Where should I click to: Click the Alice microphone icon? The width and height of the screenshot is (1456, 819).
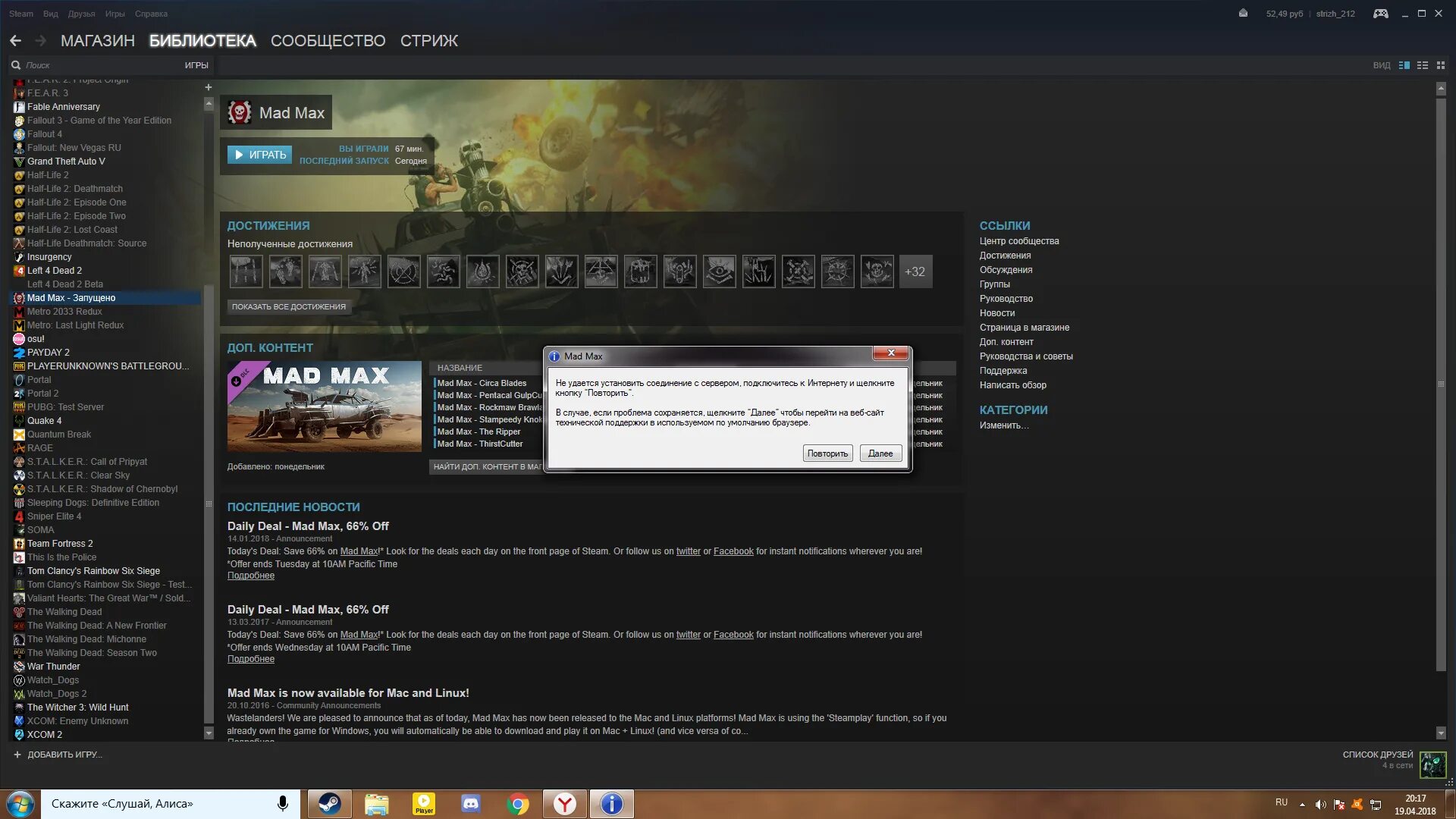pos(283,804)
